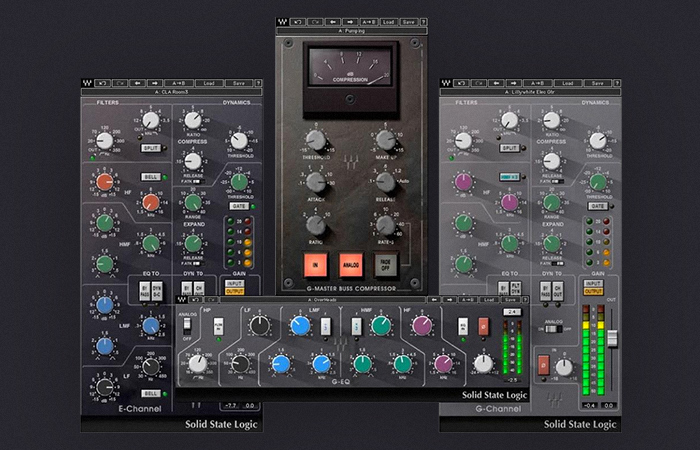Toggle ANALOG button on Buss Compressor
Screen dimensions: 700x450
[x=350, y=265]
